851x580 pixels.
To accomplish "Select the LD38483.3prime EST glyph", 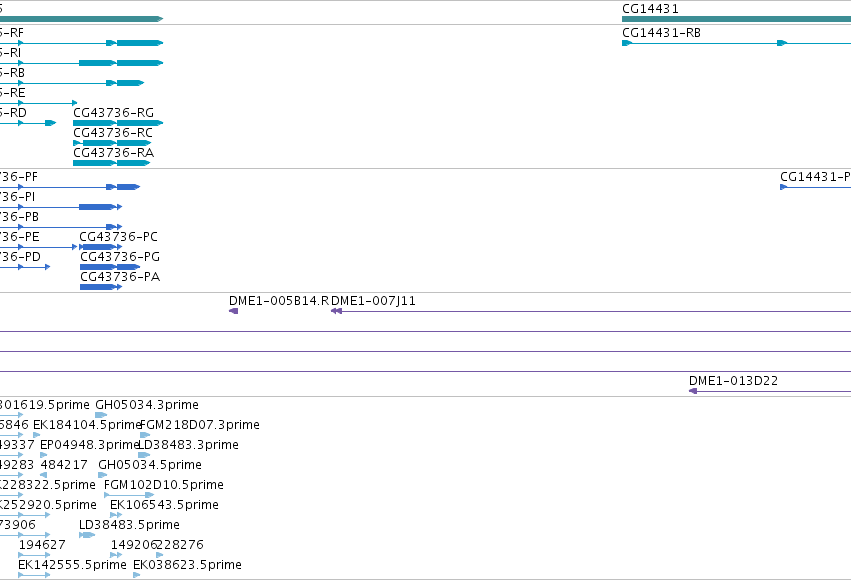I will coord(144,455).
